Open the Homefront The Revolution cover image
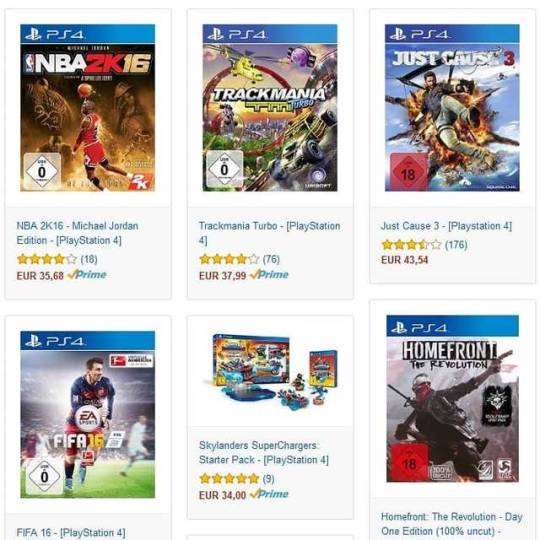The height and width of the screenshot is (540, 540). 452,398
